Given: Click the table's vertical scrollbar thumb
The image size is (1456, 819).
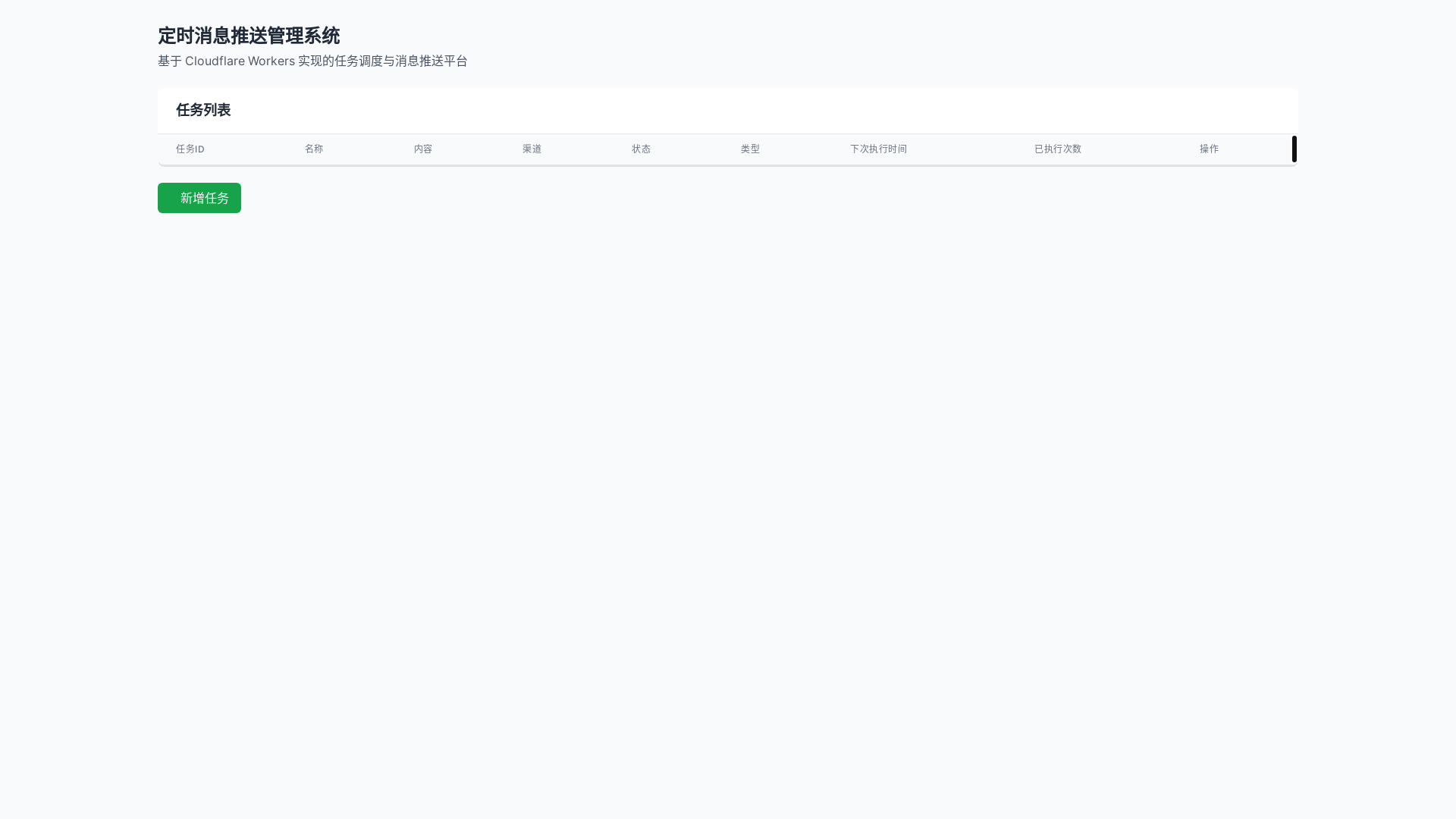Looking at the screenshot, I should tap(1294, 149).
